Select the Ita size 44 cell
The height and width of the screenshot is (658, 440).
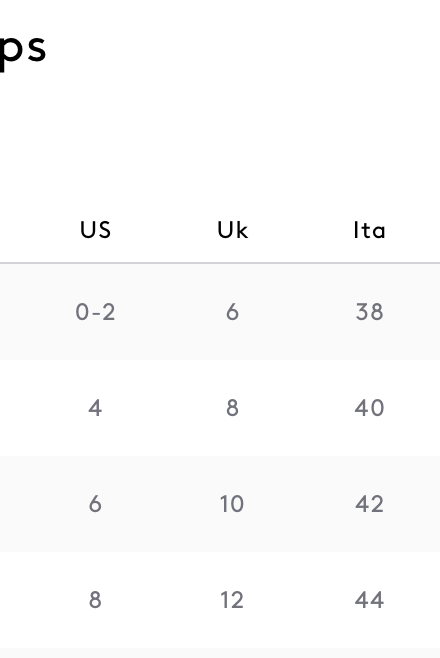click(x=369, y=600)
